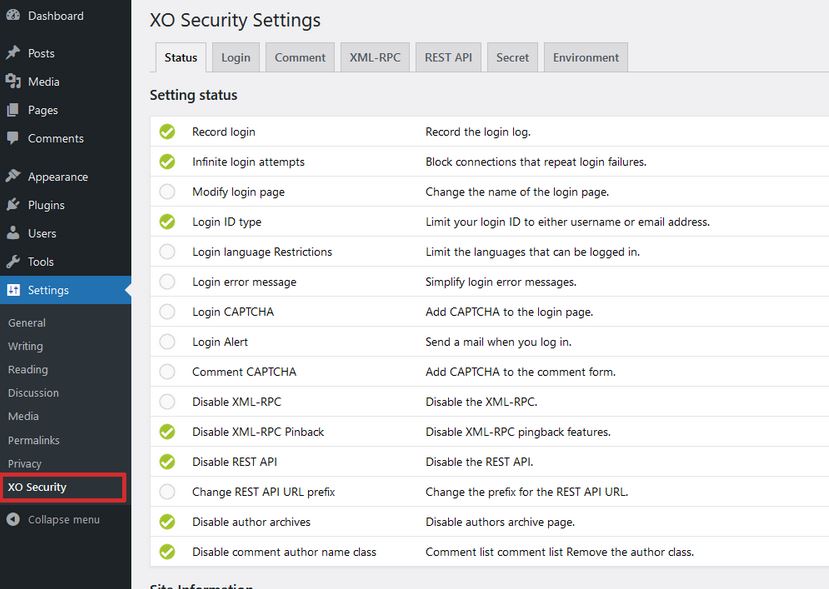Screen dimensions: 829x589
Task: Click the "Change the name of the login page." text
Action: 517,192
